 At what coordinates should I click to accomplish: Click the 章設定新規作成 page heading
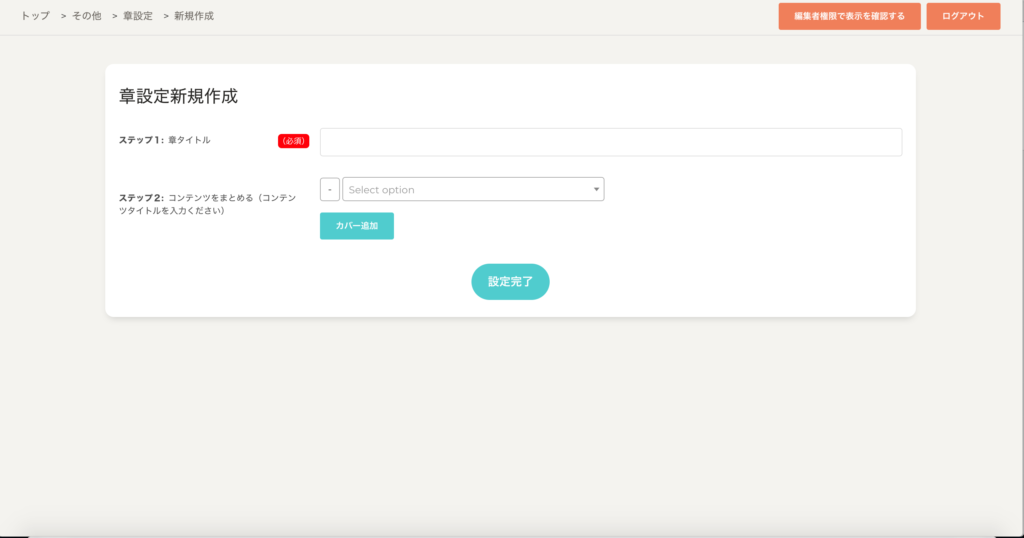(x=178, y=97)
